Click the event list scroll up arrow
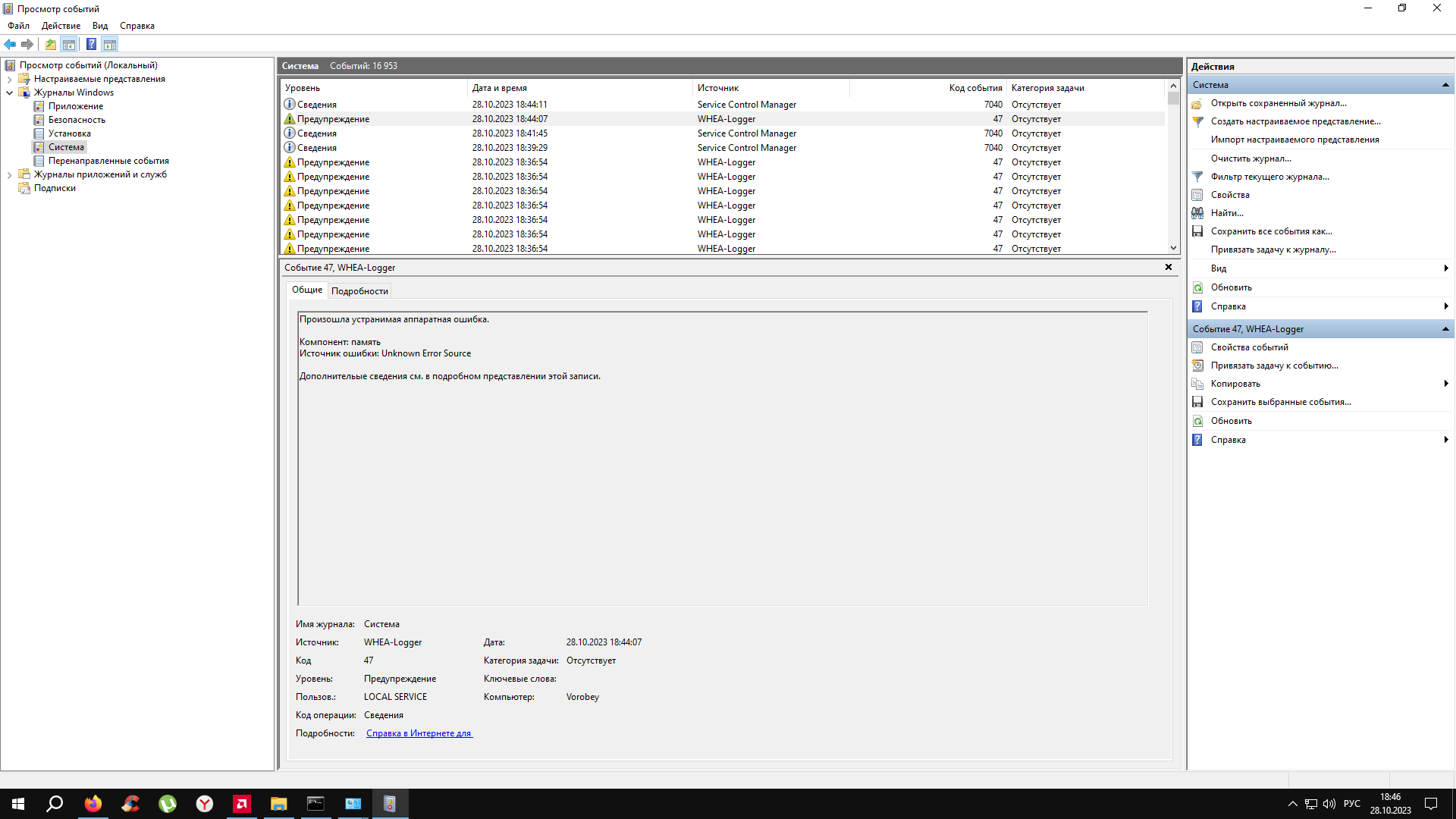Image resolution: width=1456 pixels, height=819 pixels. tap(1173, 86)
